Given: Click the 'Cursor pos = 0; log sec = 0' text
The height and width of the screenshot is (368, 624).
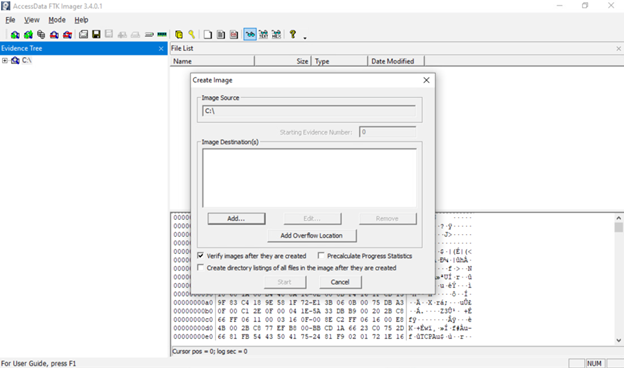Looking at the screenshot, I should (210, 352).
